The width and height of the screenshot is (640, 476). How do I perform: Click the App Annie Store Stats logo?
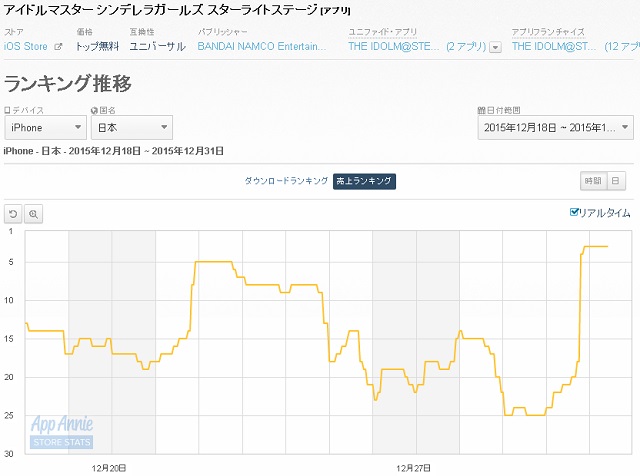point(62,431)
